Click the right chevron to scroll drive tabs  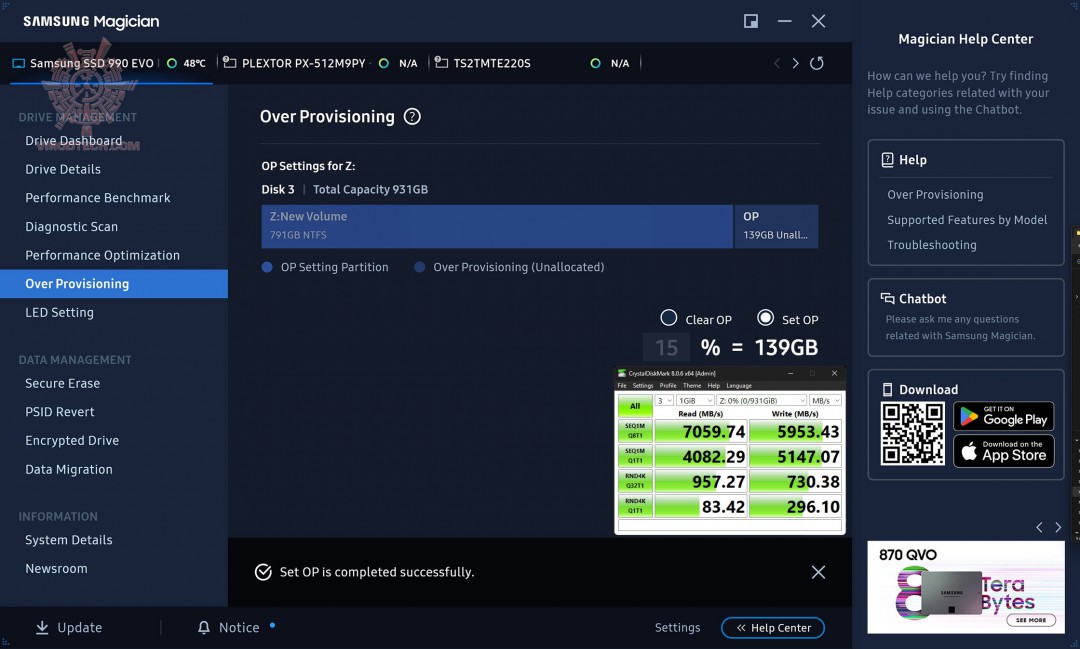pos(795,62)
